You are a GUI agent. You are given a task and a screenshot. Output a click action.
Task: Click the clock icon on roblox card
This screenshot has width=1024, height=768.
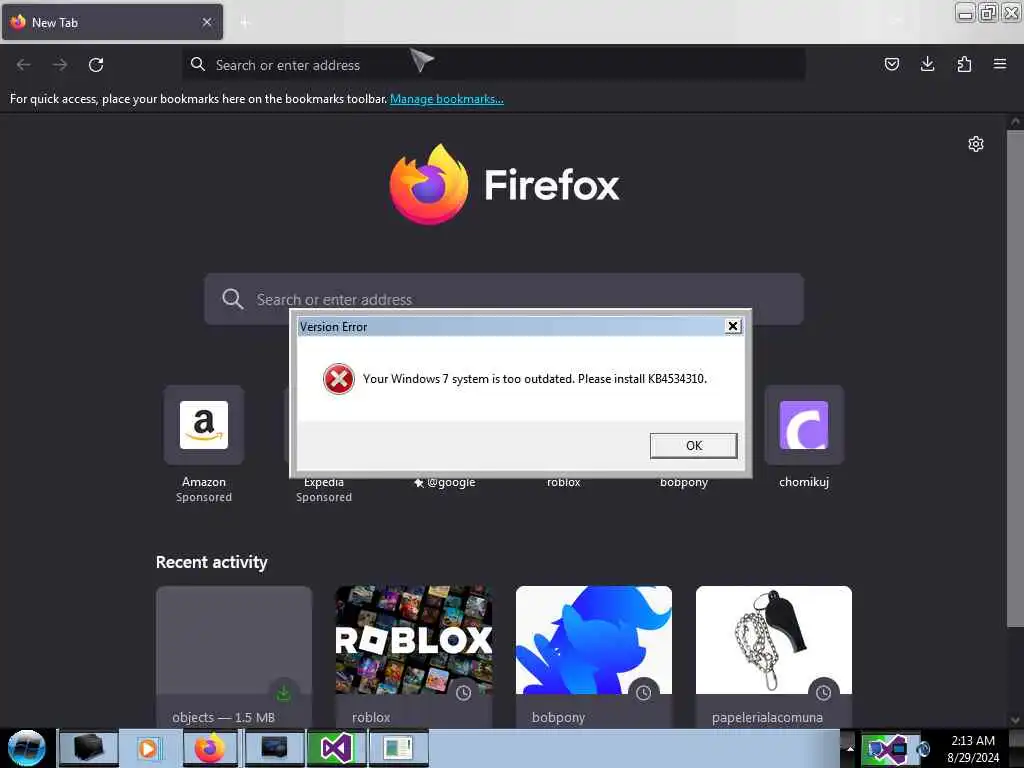464,693
